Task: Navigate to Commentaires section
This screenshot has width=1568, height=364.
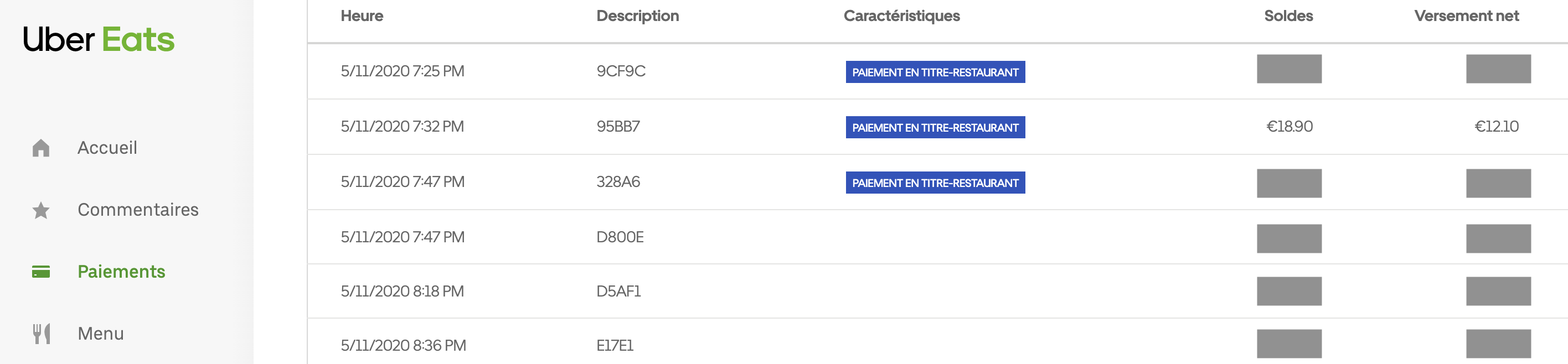Action: tap(137, 210)
